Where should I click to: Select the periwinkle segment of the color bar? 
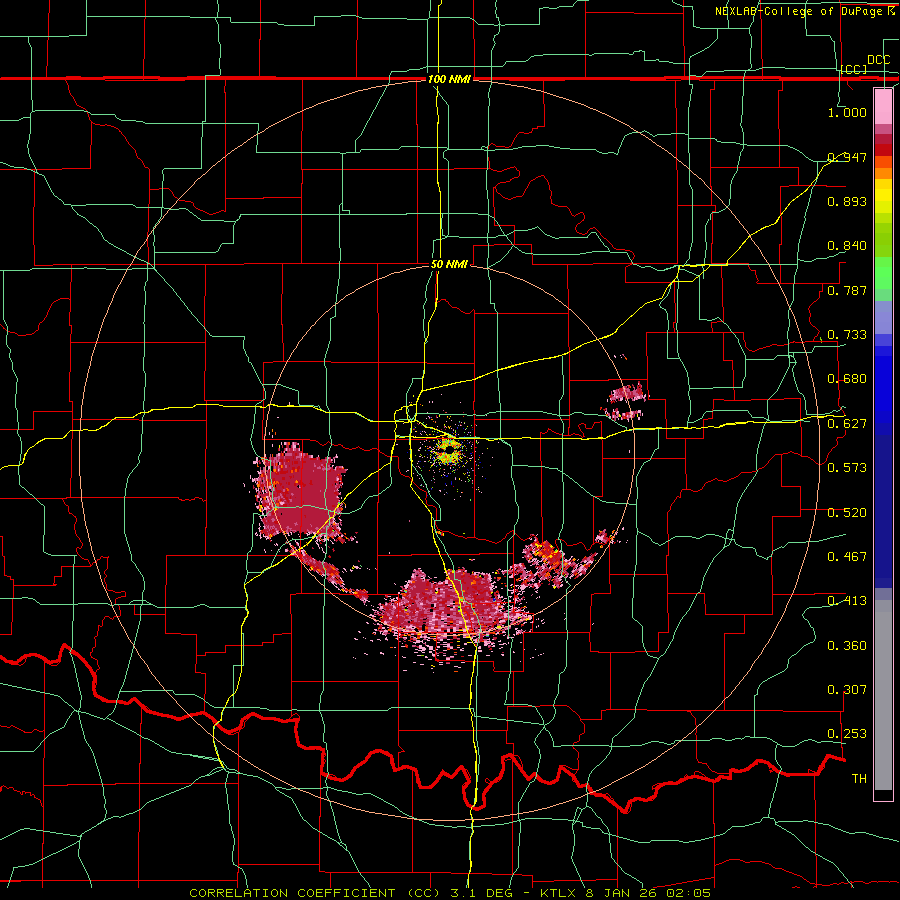pos(883,318)
